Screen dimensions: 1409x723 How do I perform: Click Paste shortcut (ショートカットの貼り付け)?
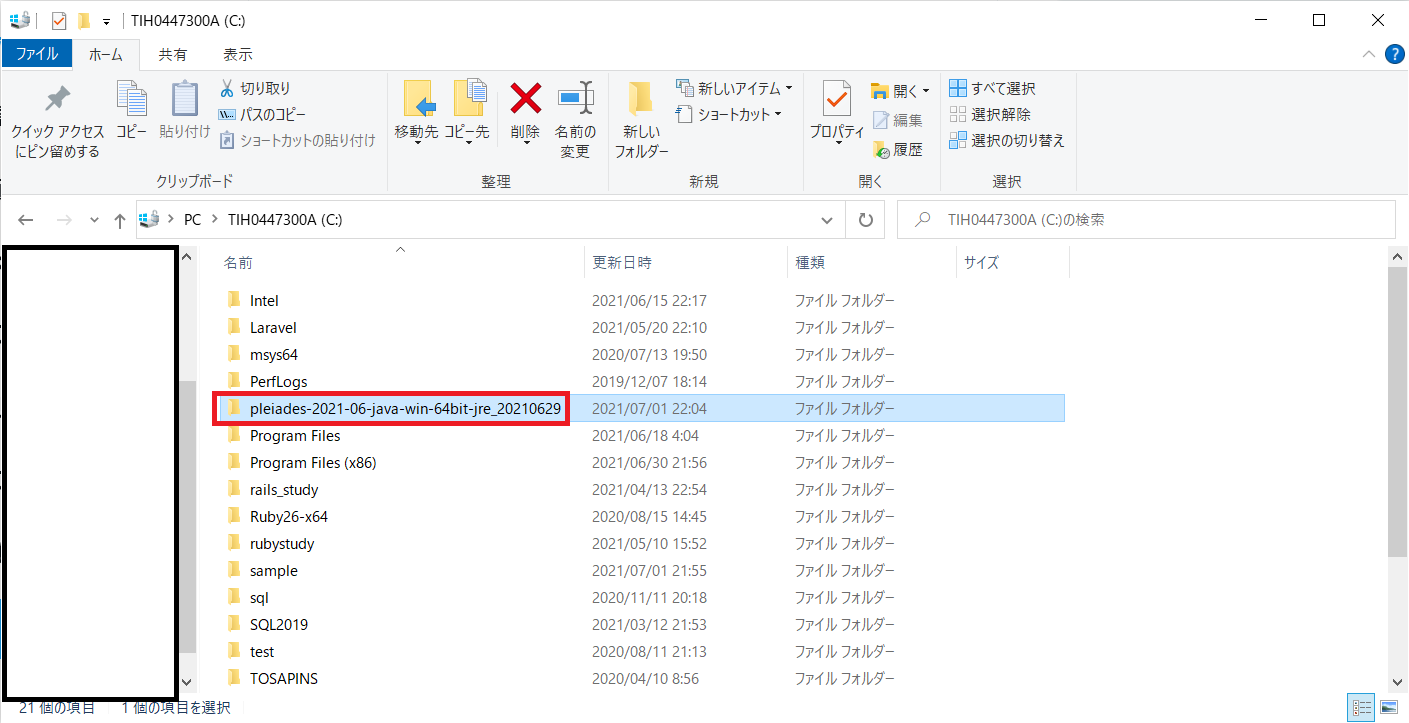(x=298, y=141)
